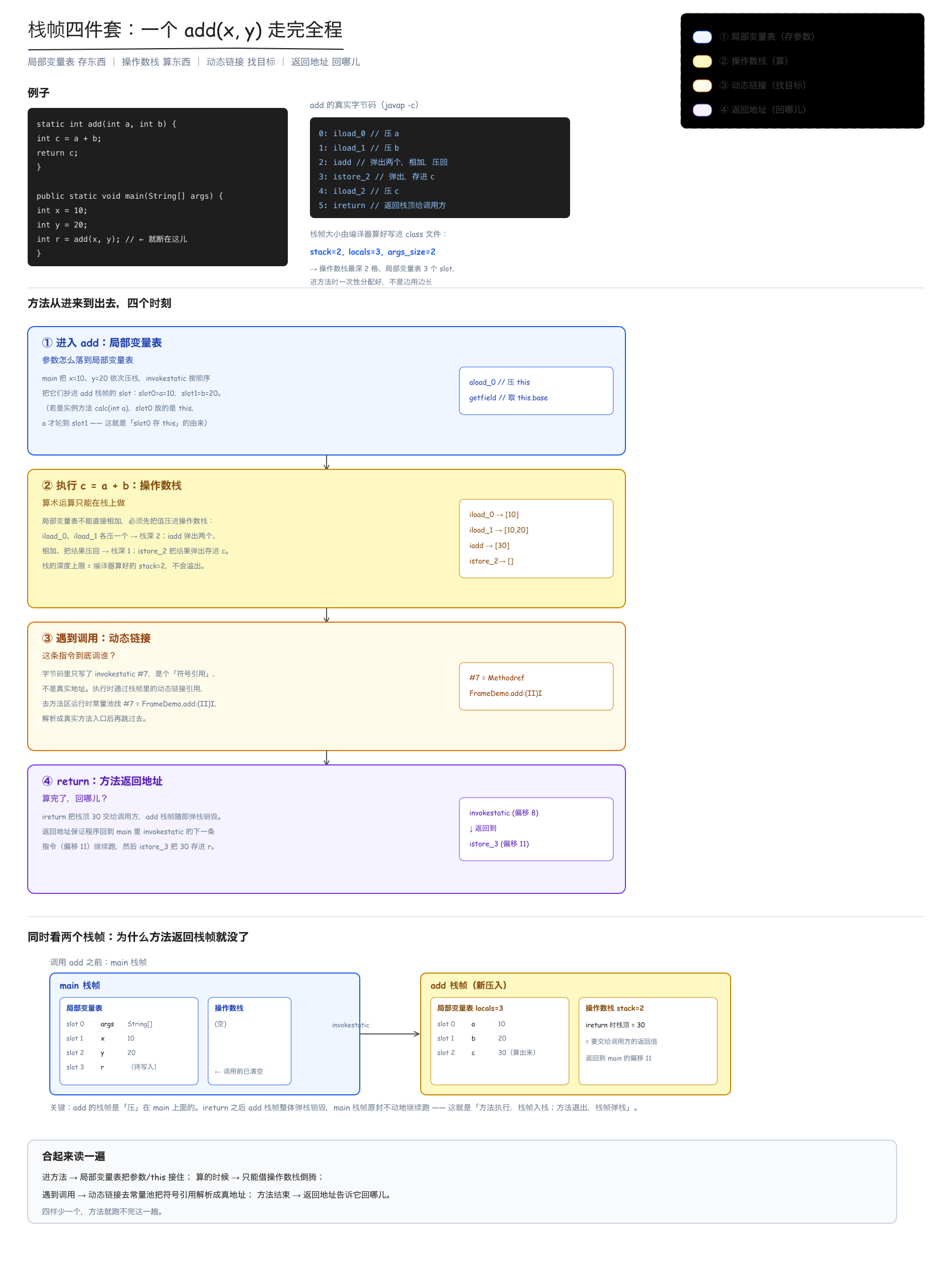This screenshot has width=952, height=1262.
Task: Click main frame's slot 3 row
Action: coord(112,1068)
